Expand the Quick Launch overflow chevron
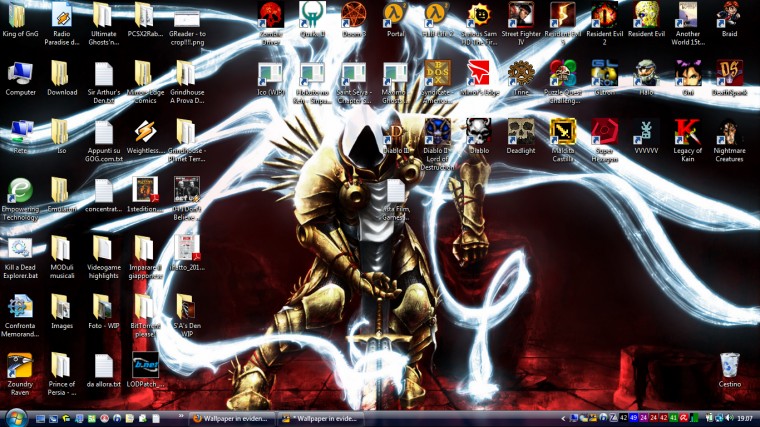The width and height of the screenshot is (760, 427). click(181, 415)
